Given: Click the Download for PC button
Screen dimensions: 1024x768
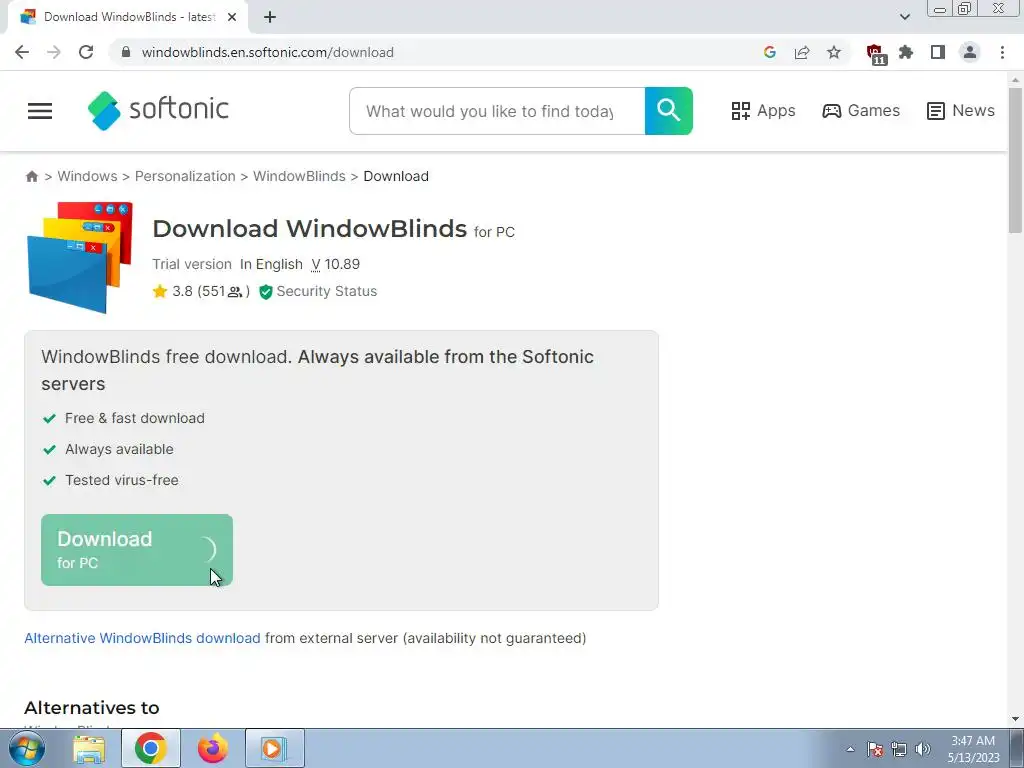Looking at the screenshot, I should (x=137, y=550).
